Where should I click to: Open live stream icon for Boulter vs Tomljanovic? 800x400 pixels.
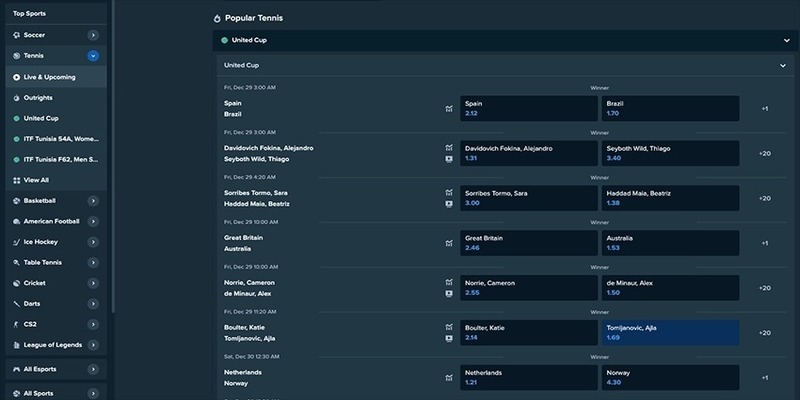449,338
